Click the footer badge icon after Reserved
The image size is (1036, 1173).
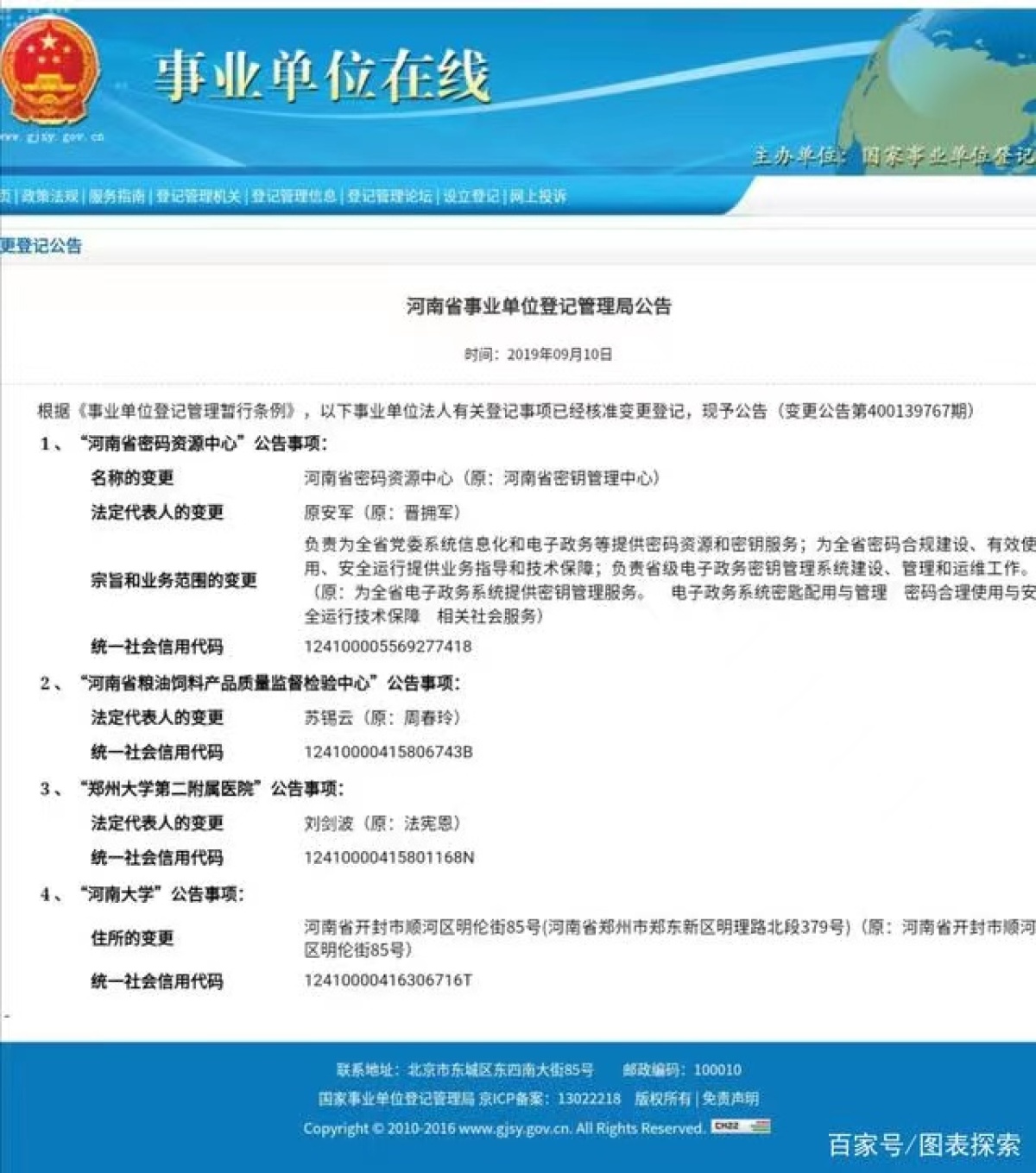(x=741, y=1126)
